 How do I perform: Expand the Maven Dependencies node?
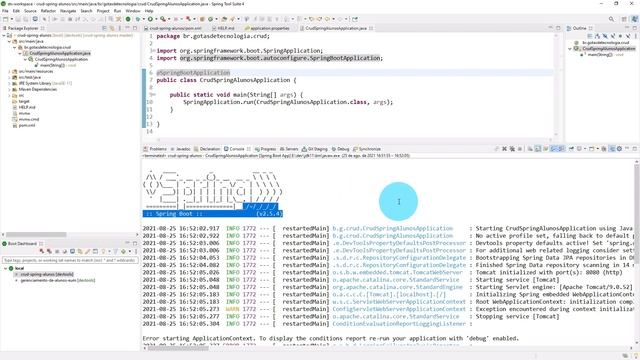tap(9, 89)
